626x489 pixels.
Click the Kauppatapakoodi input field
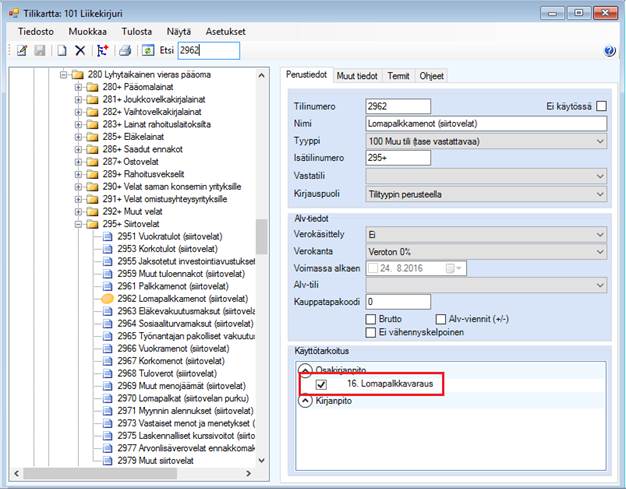coord(398,302)
